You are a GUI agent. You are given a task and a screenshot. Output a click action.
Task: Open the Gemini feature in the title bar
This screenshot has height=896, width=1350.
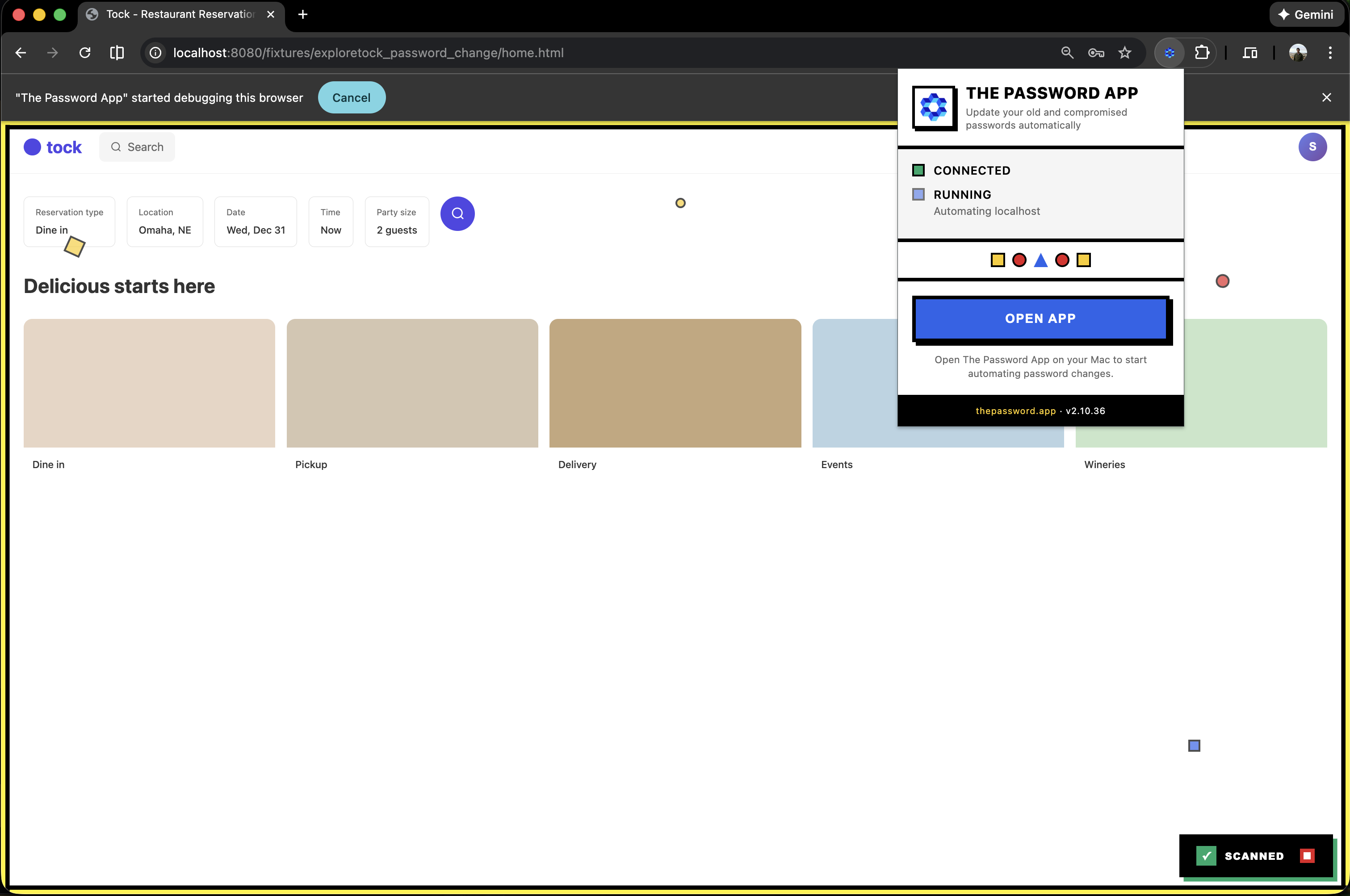click(1307, 14)
